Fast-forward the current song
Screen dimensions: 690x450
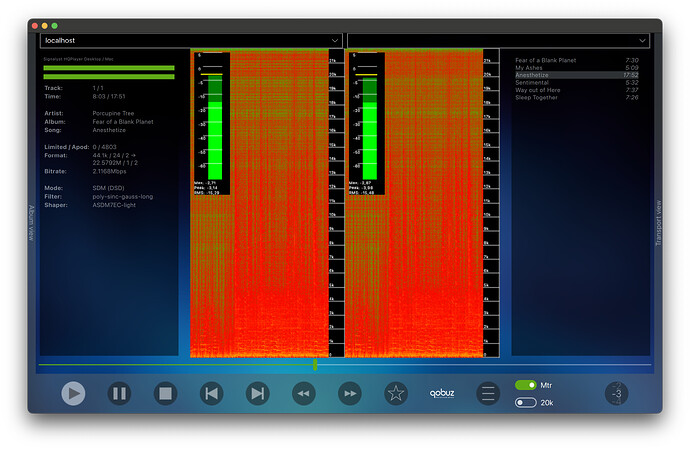(350, 393)
